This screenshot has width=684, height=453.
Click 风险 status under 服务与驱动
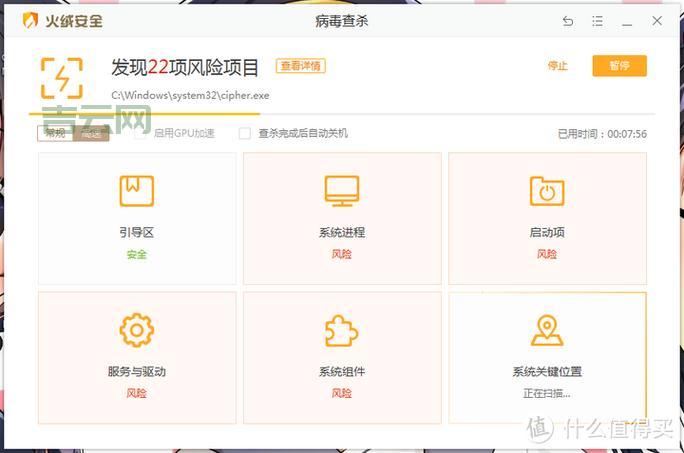coord(137,393)
